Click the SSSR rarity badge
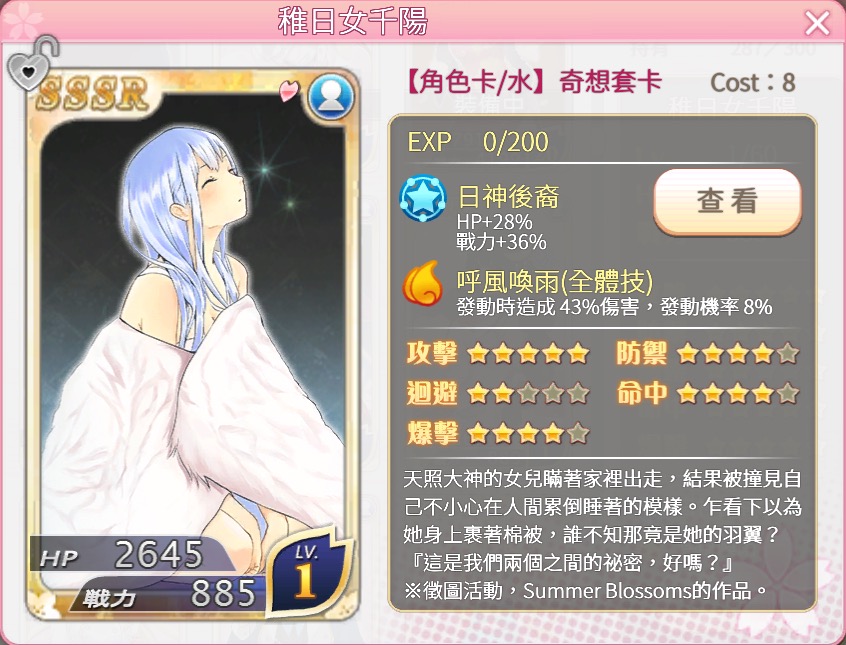 [93, 93]
